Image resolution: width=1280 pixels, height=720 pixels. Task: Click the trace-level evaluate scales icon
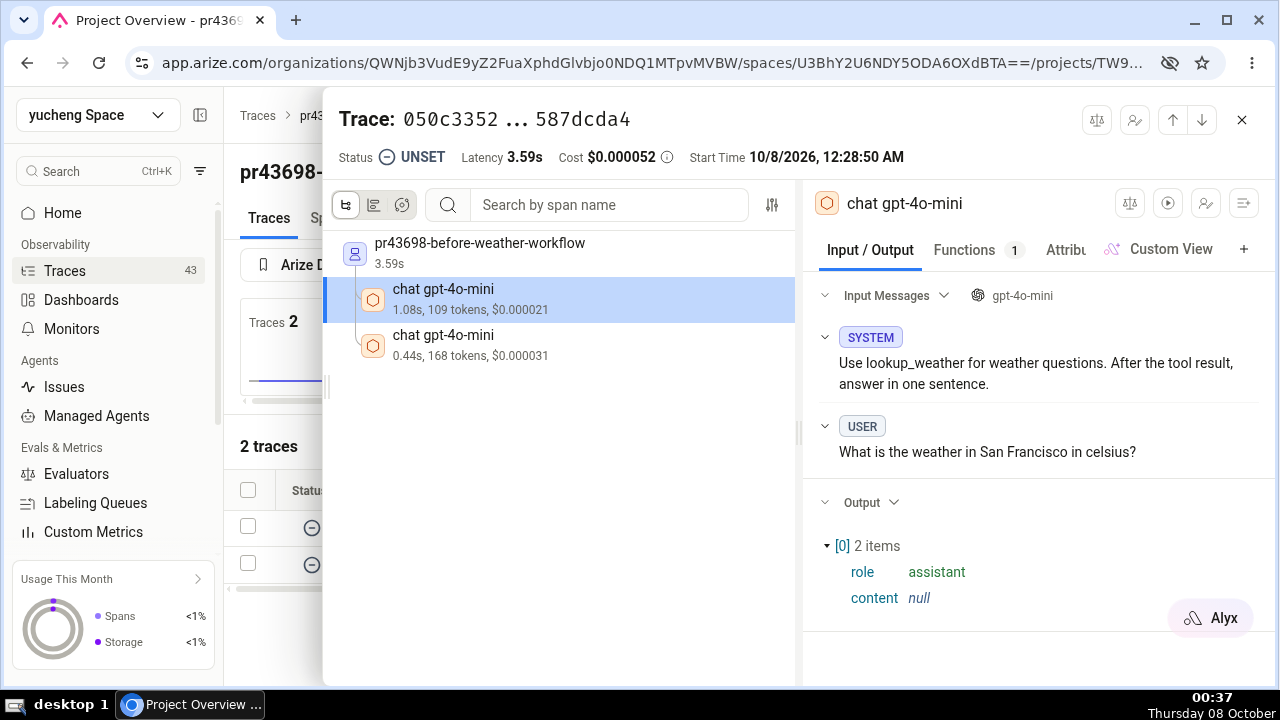coord(1097,120)
